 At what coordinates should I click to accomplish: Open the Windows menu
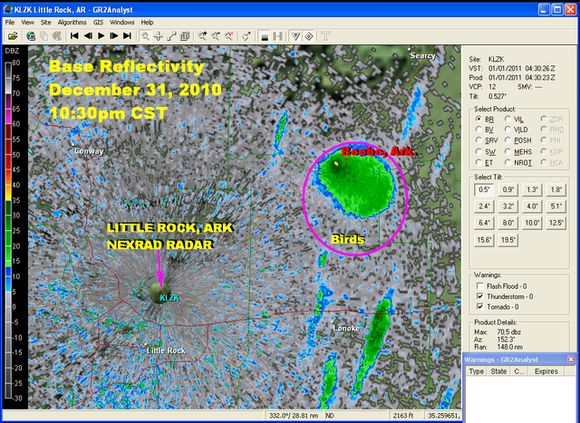click(122, 22)
